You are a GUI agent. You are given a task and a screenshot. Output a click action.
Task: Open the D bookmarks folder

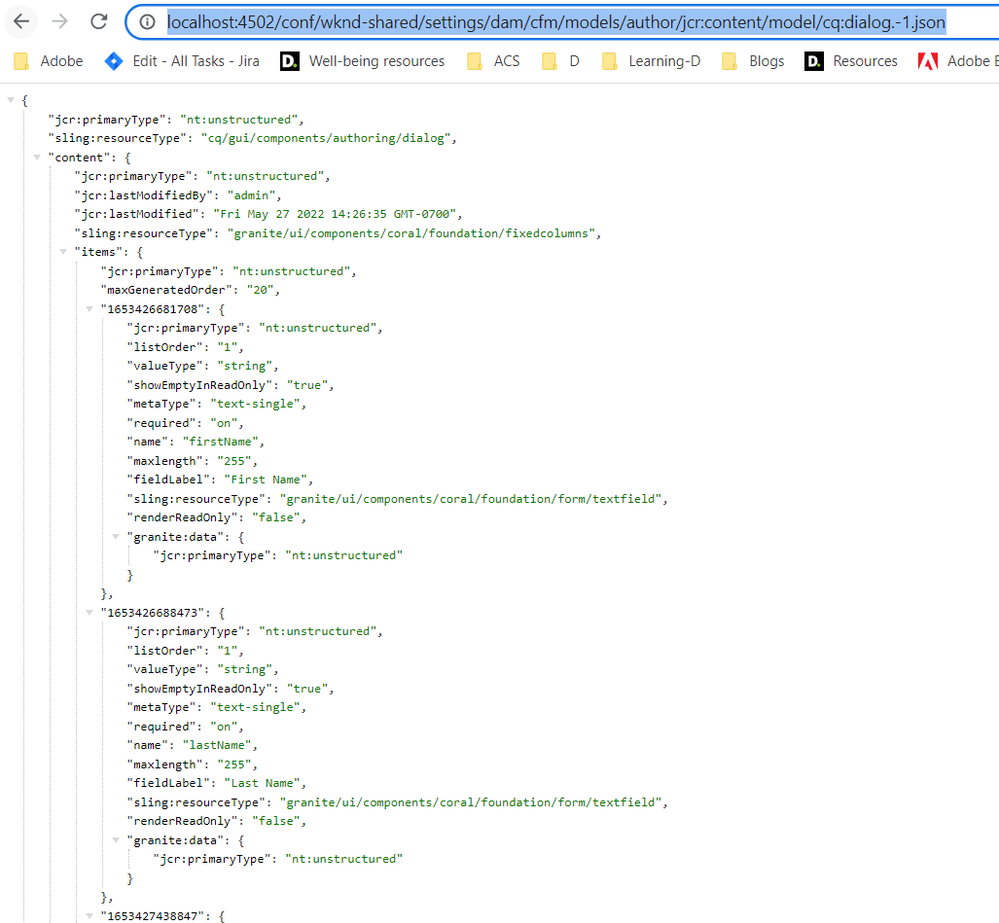561,61
